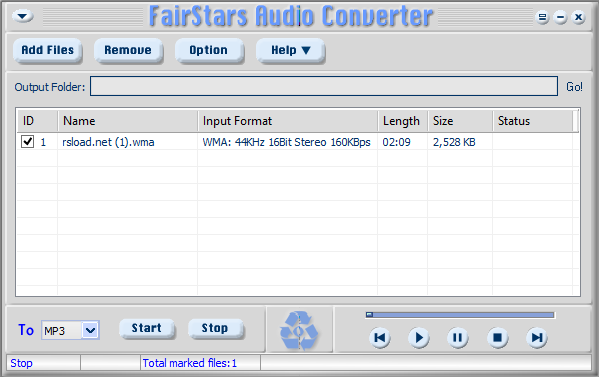Click the Size column header
The image size is (599, 377).
coord(460,121)
